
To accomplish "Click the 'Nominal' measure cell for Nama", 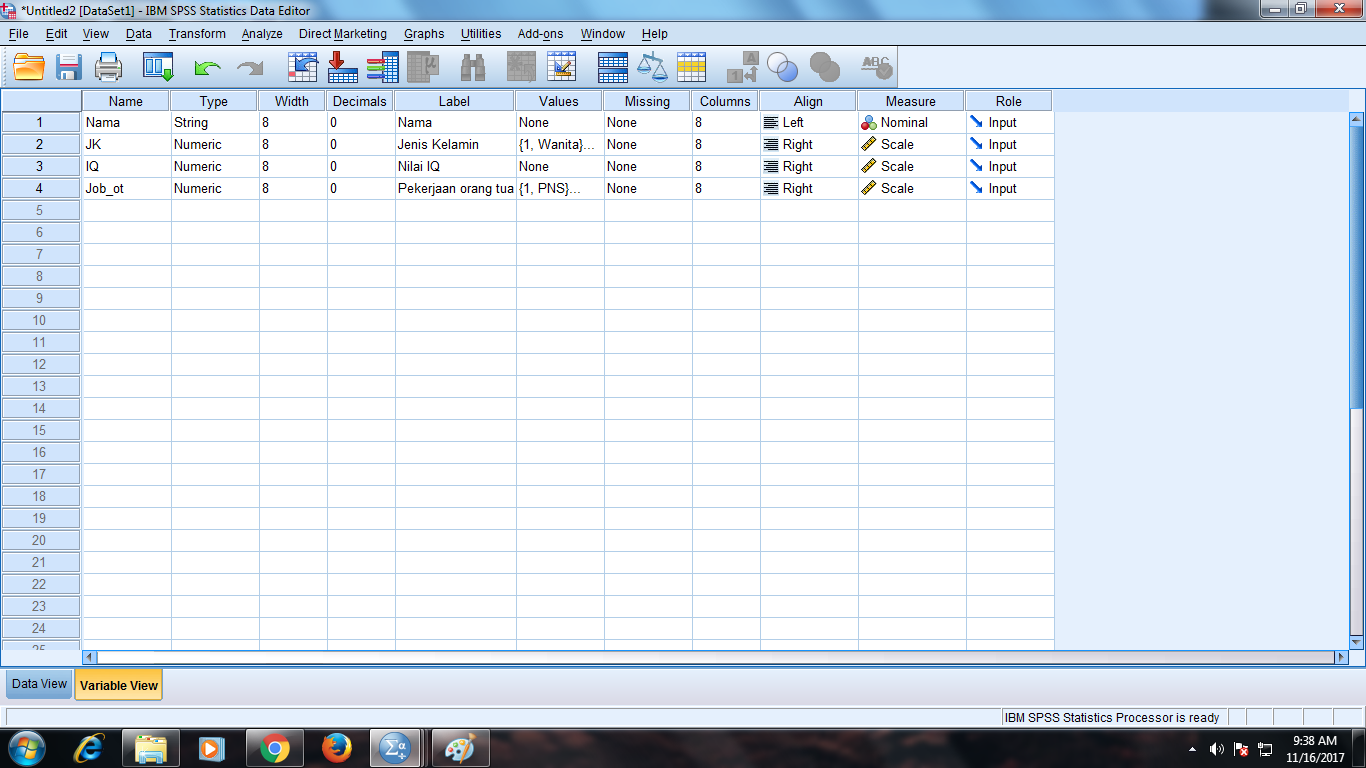I will (x=911, y=122).
